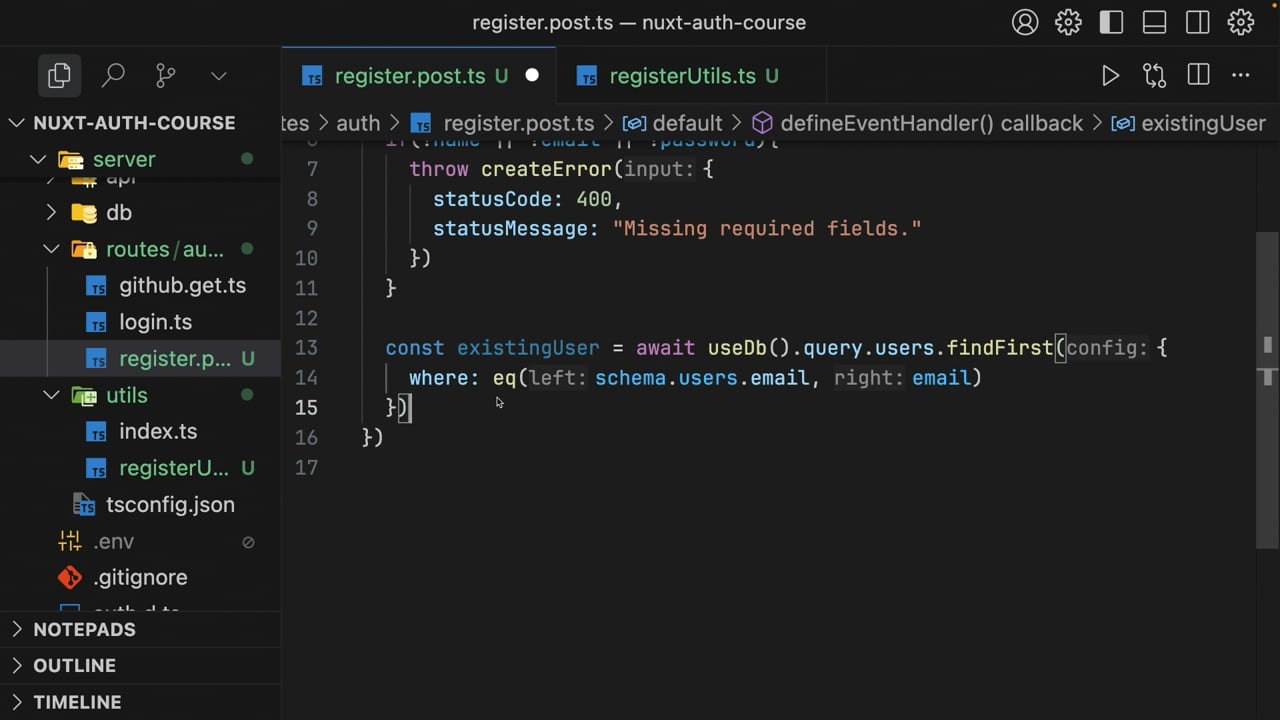This screenshot has height=720, width=1280.
Task: Click the register.post.ts breadcrumb
Action: click(x=518, y=123)
